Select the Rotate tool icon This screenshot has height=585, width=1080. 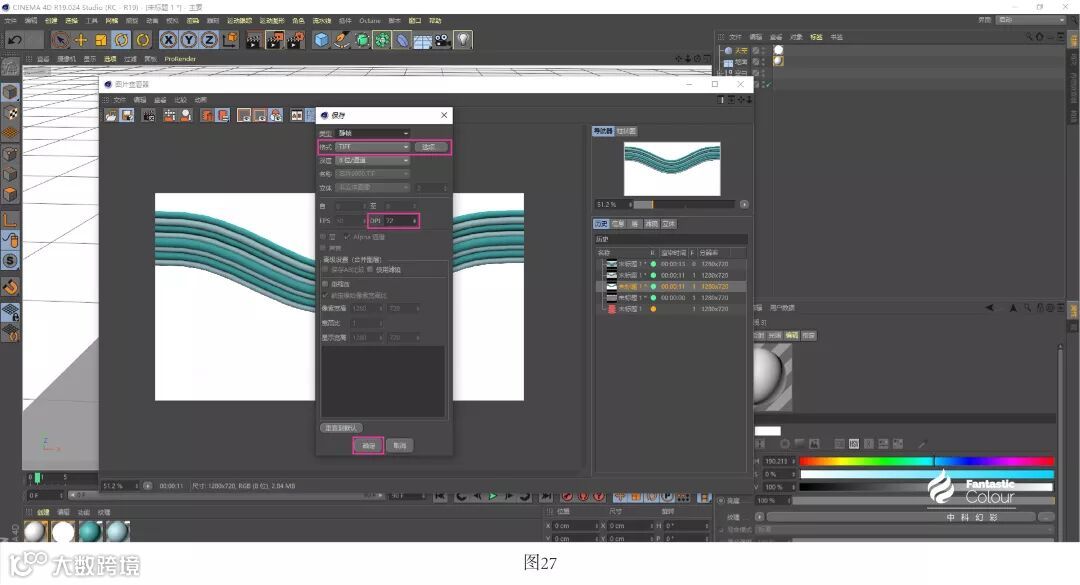coord(122,40)
